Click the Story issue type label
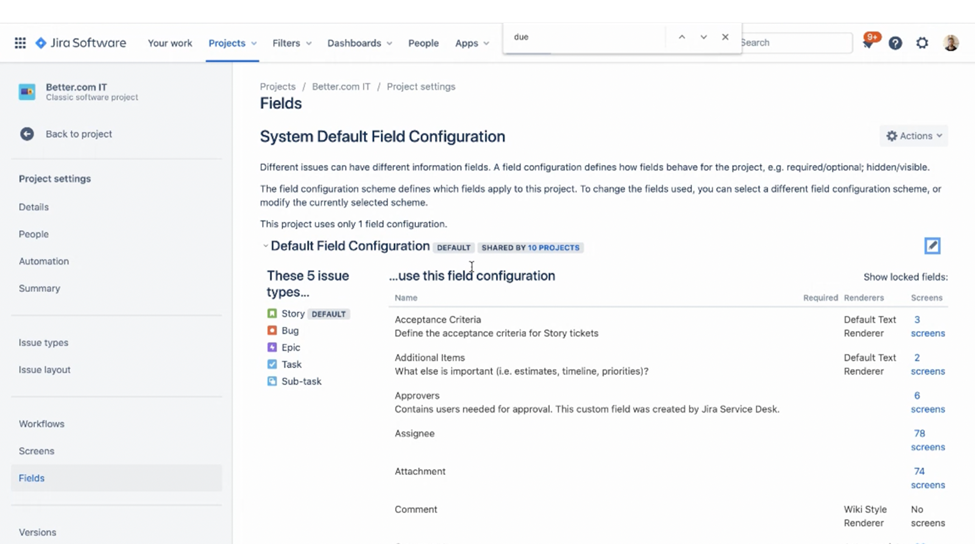975x544 pixels. (293, 313)
